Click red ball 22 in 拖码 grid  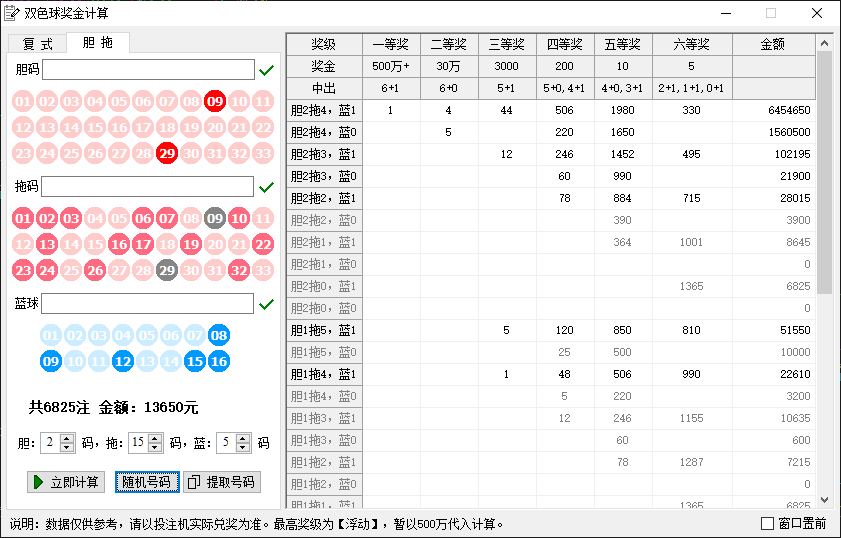tap(263, 244)
